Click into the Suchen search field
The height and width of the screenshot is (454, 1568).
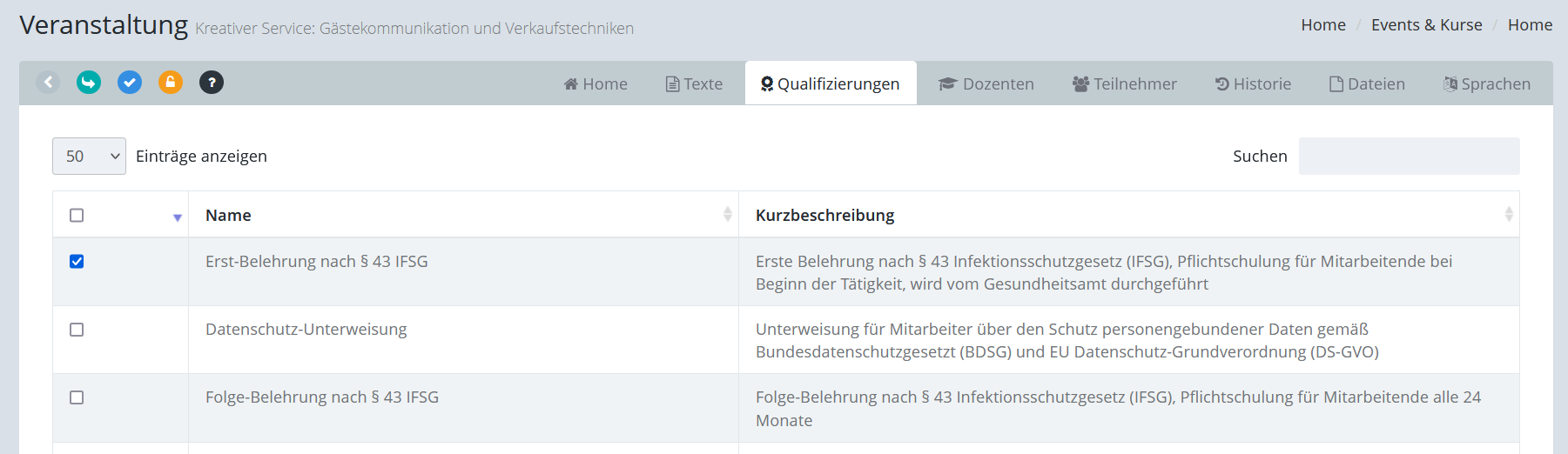(1409, 157)
